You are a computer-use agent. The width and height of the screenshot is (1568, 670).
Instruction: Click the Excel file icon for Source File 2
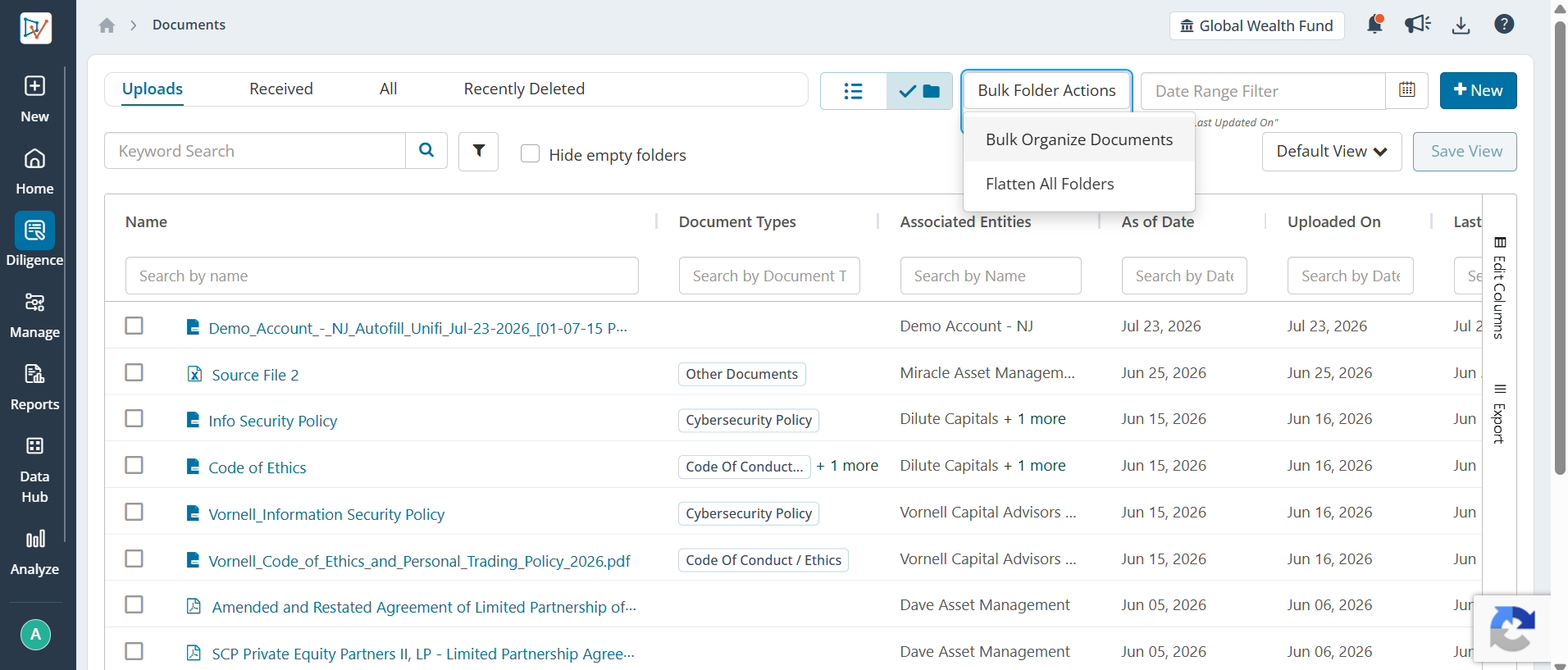194,374
